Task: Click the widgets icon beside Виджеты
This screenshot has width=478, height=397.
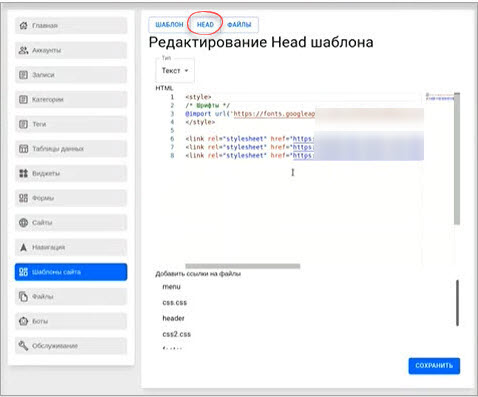Action: click(x=23, y=173)
